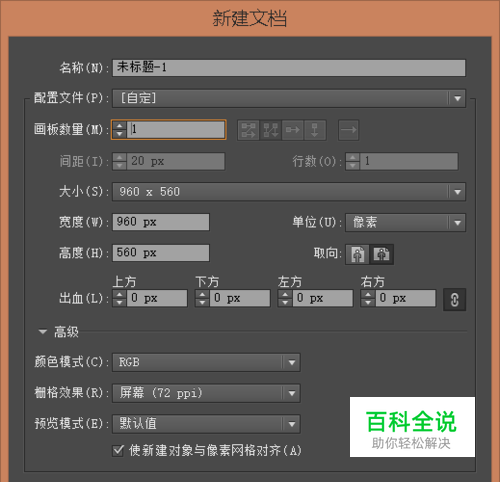Decrease 下方 bleed with down arrow
Image resolution: width=500 pixels, height=482 pixels.
pyautogui.click(x=202, y=302)
